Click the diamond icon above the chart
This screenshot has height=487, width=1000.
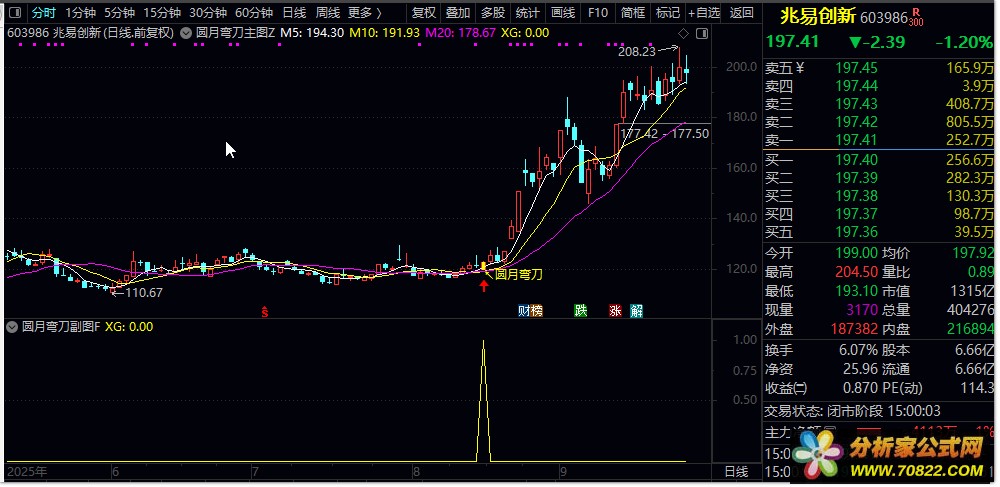click(x=684, y=33)
